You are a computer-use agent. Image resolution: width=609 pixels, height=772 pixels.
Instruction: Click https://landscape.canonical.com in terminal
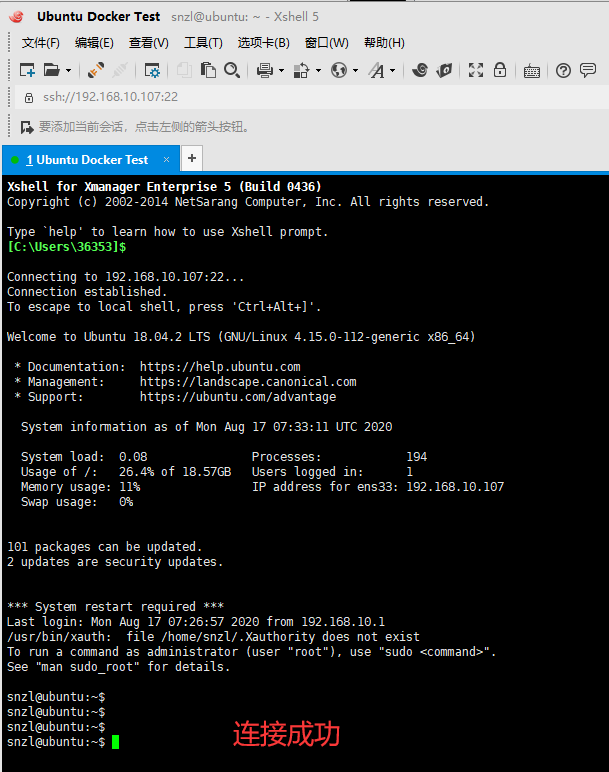tap(248, 382)
